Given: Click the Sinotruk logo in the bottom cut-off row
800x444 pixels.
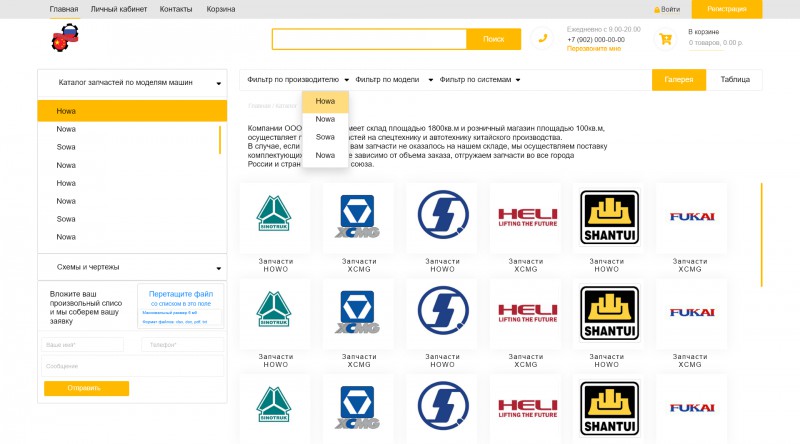Looking at the screenshot, I should [274, 405].
